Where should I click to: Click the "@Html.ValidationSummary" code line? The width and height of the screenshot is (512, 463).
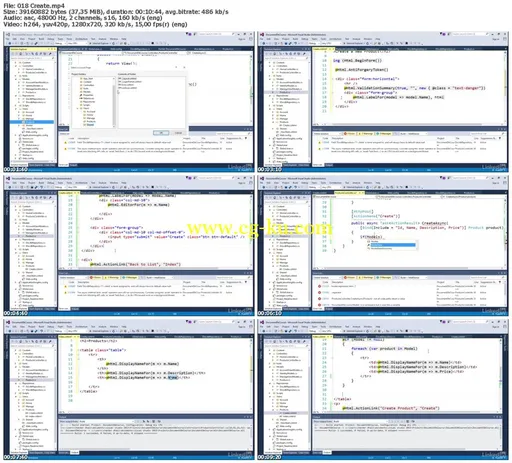click(x=415, y=88)
